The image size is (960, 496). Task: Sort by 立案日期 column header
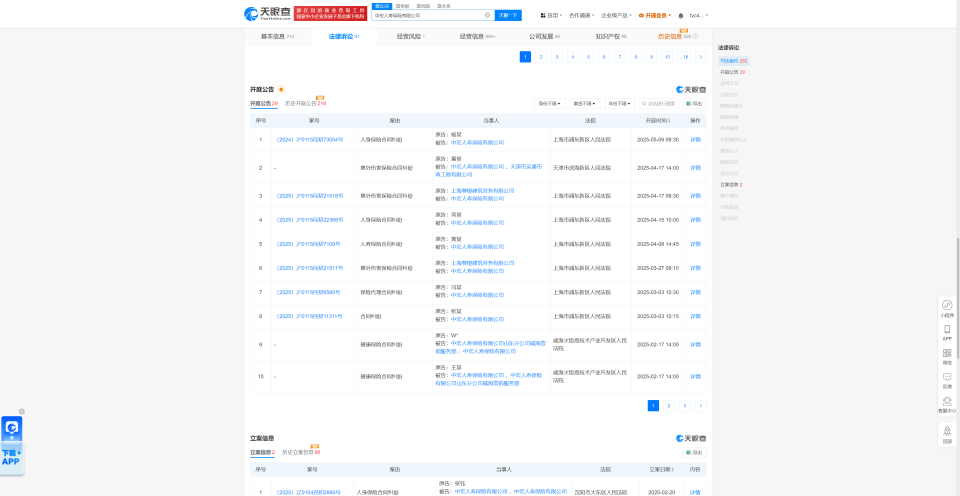tap(661, 470)
